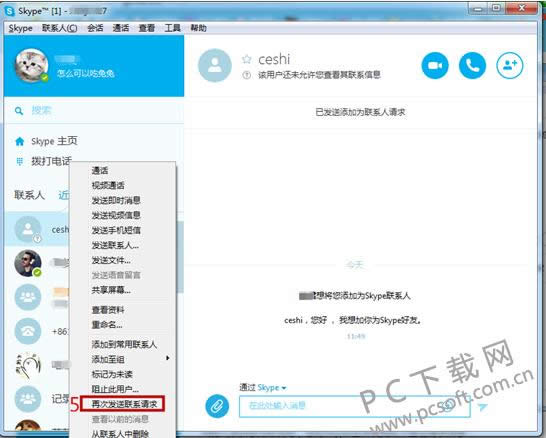Select the 记录 group contact icon
This screenshot has width=546, height=438.
(28, 399)
